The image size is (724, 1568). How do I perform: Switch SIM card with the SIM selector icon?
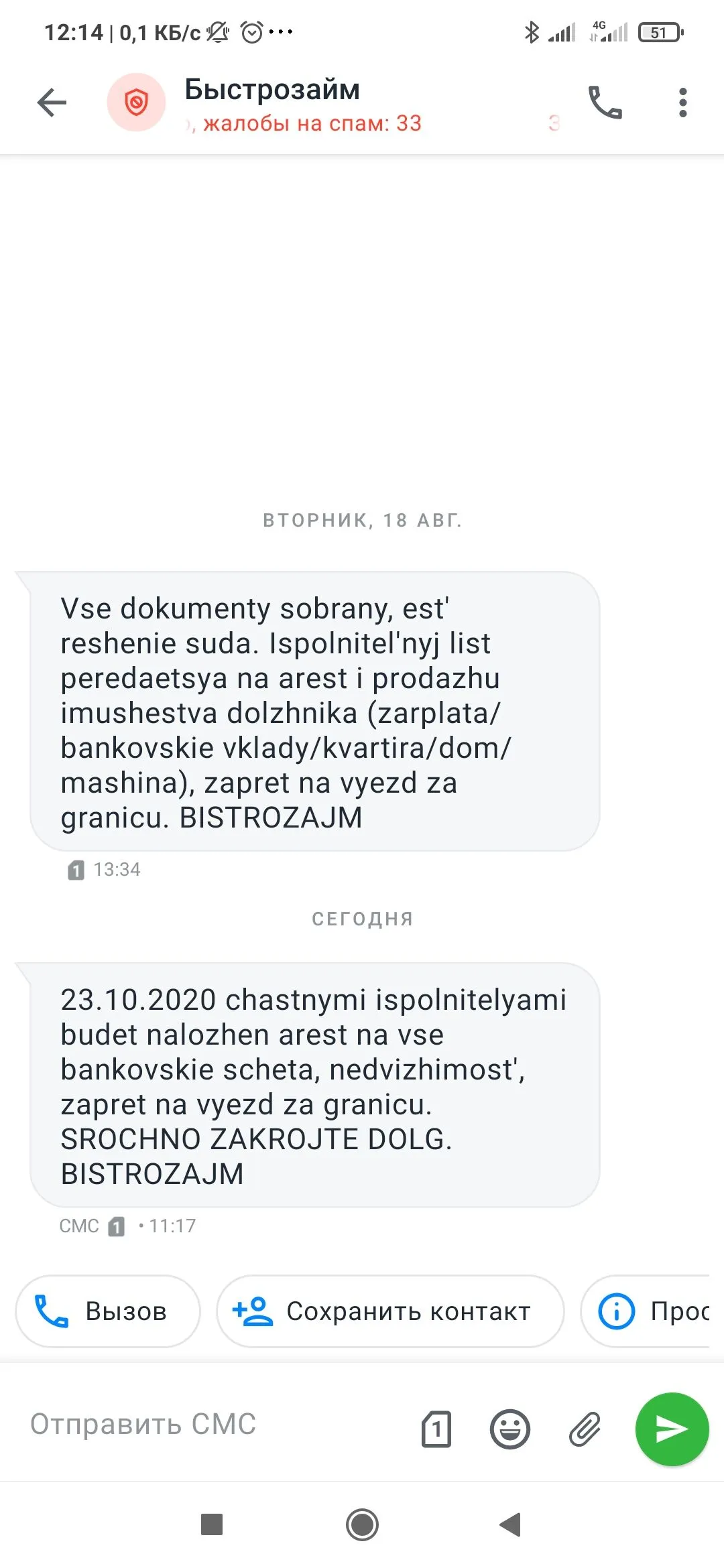tap(436, 1429)
